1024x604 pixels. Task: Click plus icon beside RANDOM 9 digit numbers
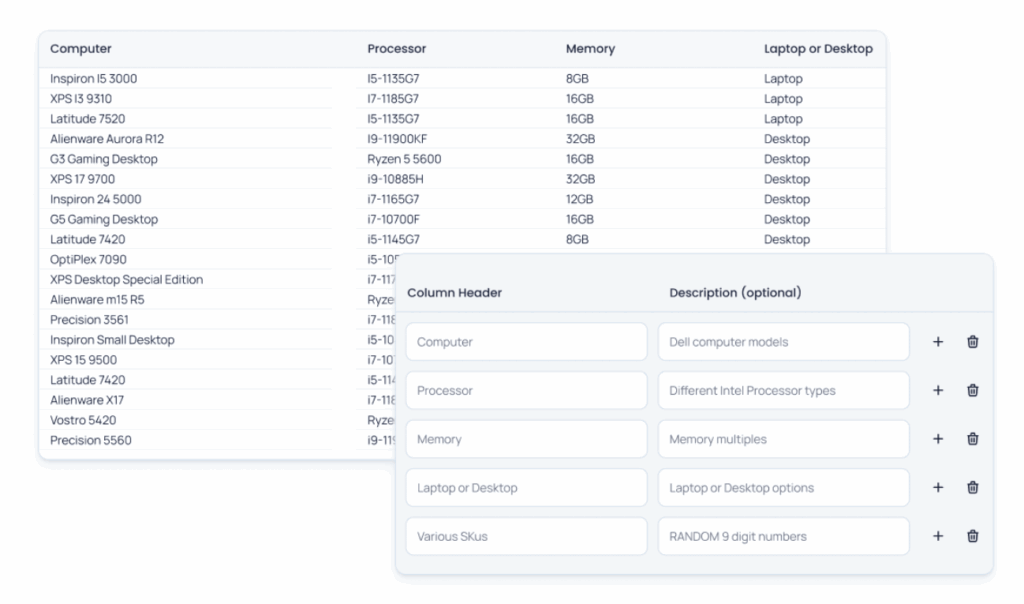(938, 536)
